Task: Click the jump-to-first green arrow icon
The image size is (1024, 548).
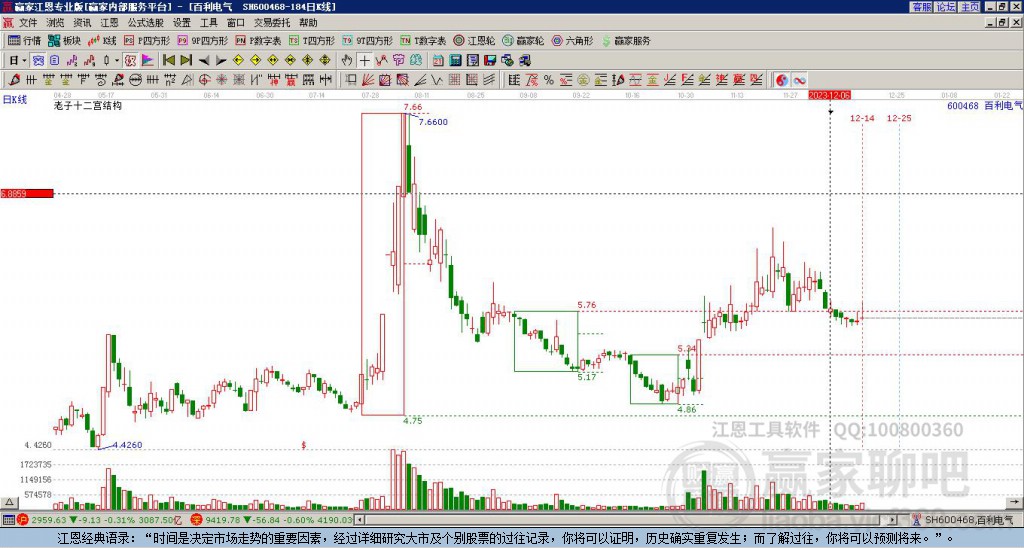Action: (x=168, y=60)
